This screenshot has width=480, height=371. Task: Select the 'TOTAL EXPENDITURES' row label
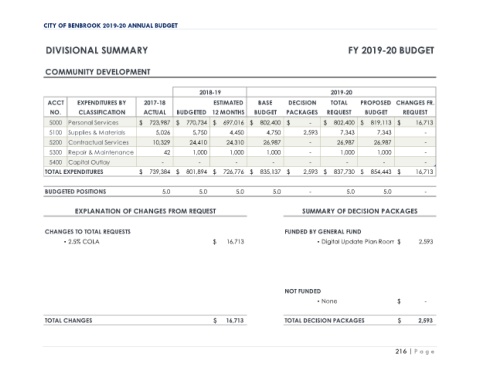click(x=74, y=172)
